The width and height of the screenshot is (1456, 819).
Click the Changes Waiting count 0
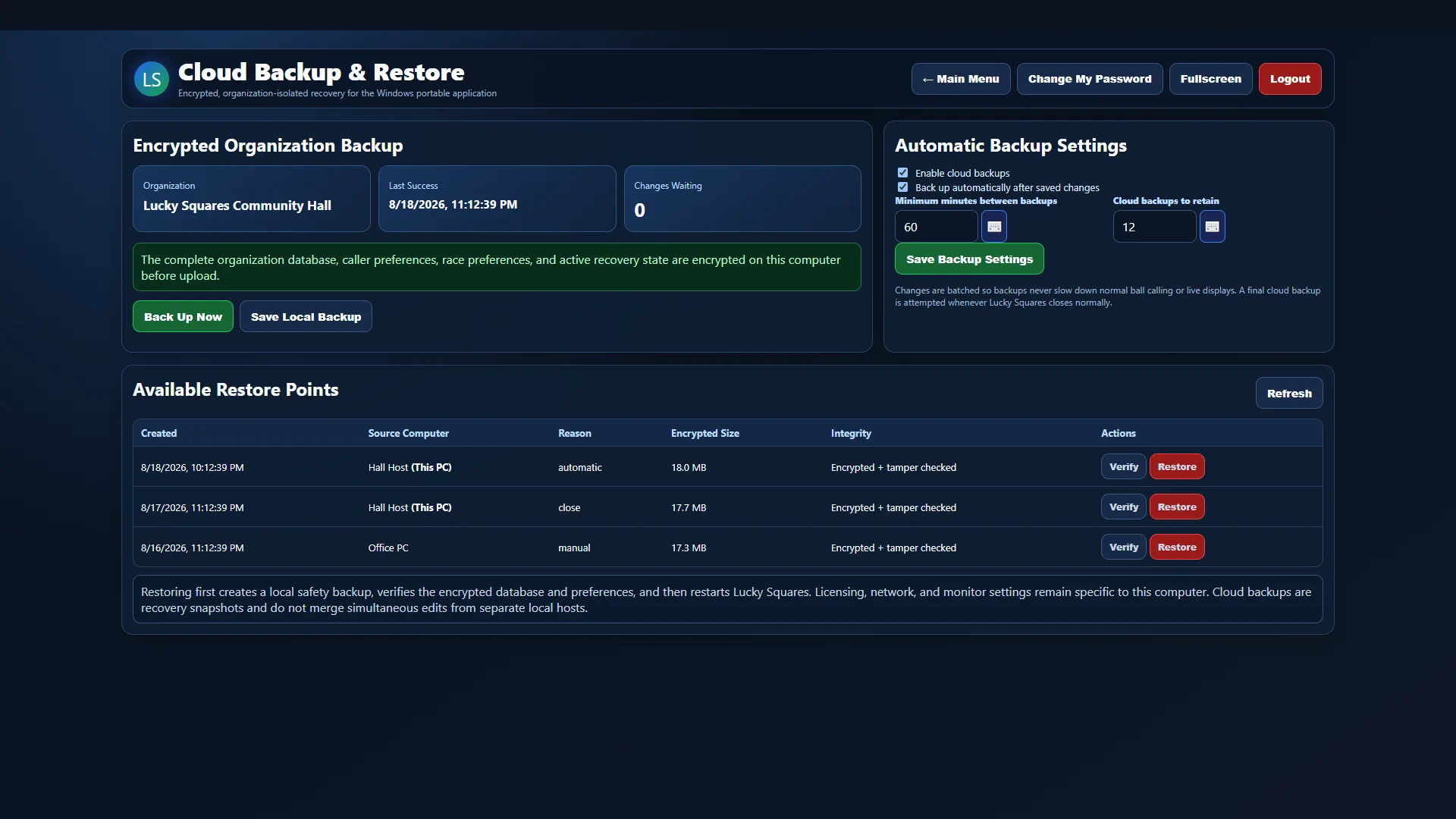639,210
